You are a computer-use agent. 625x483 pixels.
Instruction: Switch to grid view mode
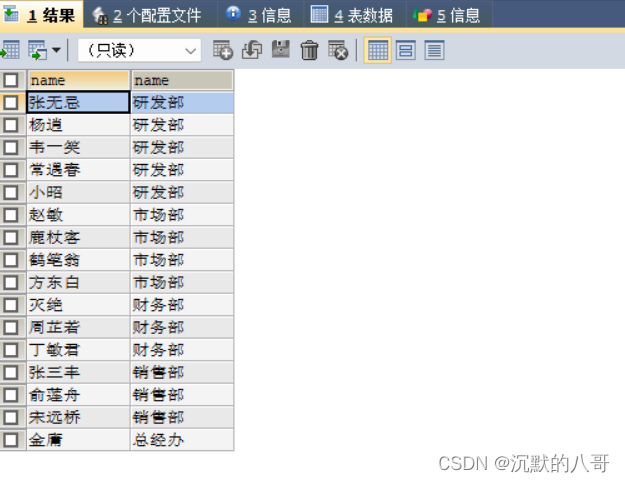tap(377, 50)
